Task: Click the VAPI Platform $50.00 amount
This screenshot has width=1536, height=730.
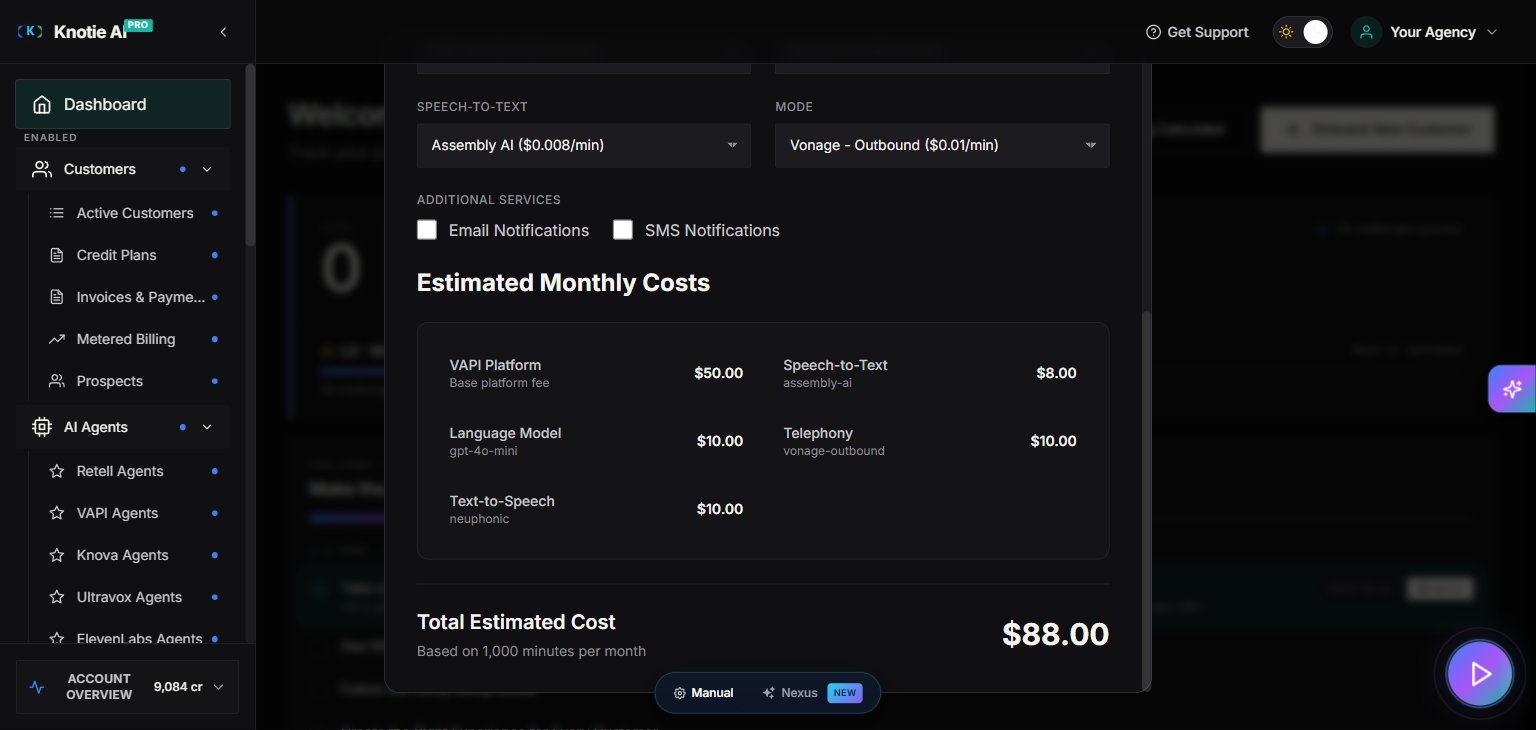Action: tap(719, 373)
